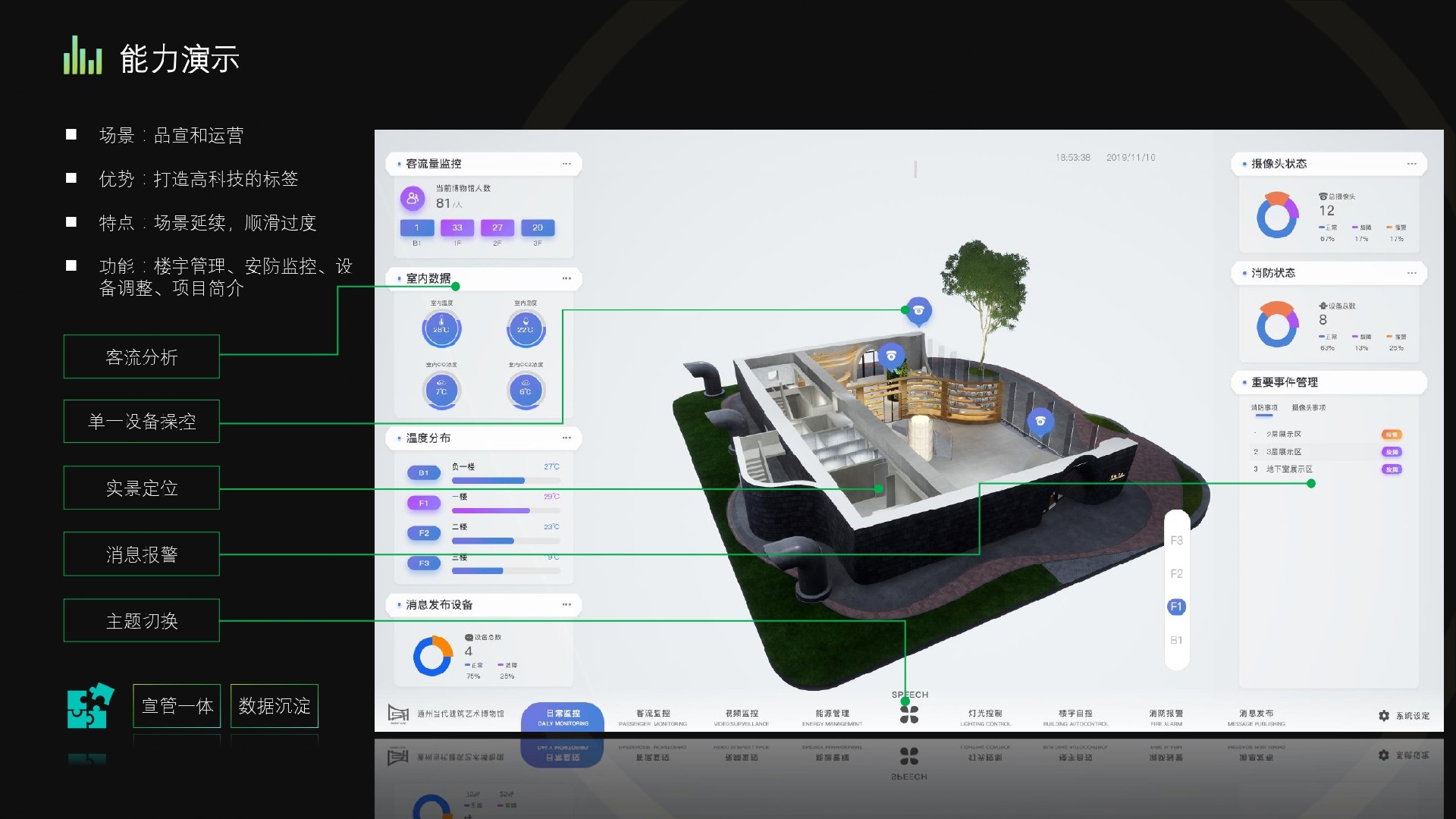Select the camera marker on the right floor area
The height and width of the screenshot is (819, 1456).
[1040, 422]
